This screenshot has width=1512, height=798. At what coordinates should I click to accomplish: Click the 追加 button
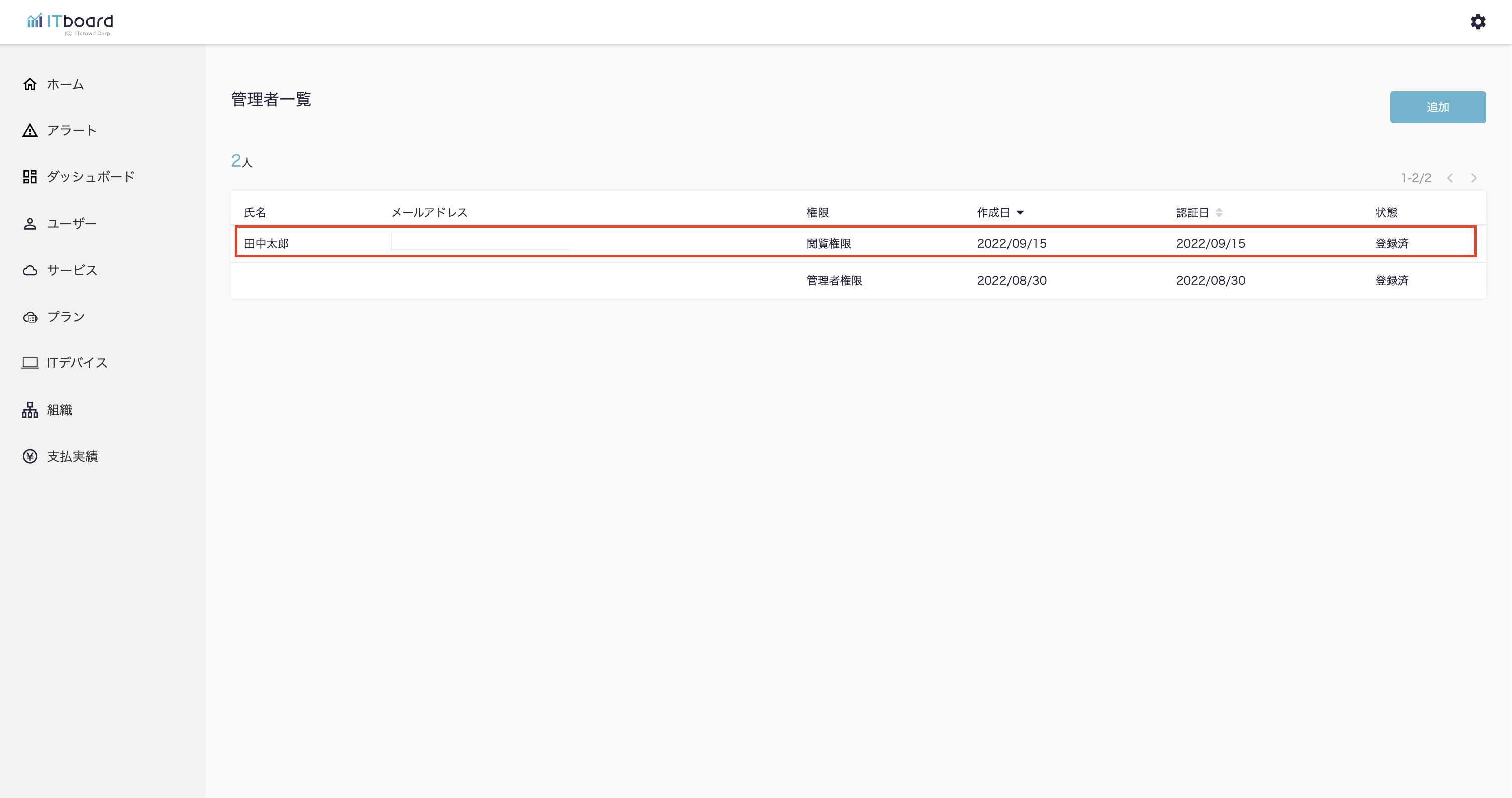click(1437, 107)
